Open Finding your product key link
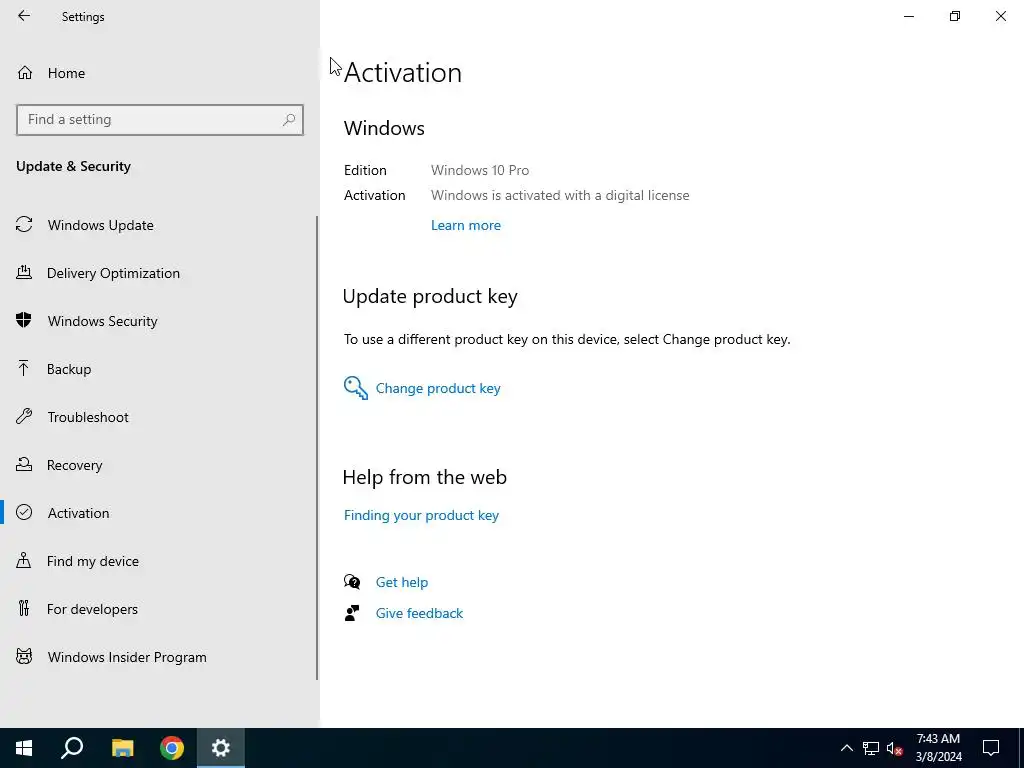 tap(421, 515)
